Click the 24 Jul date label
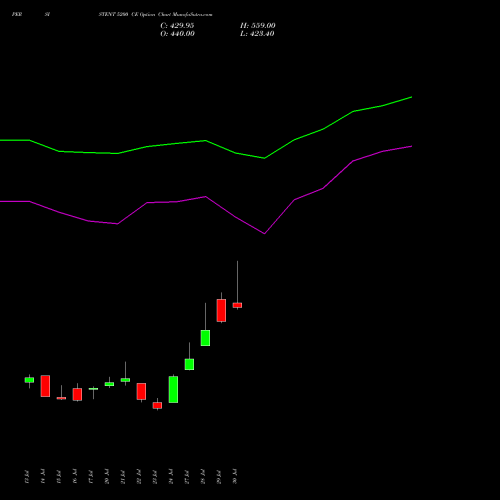Screen dimensions: 500x500 click(171, 476)
